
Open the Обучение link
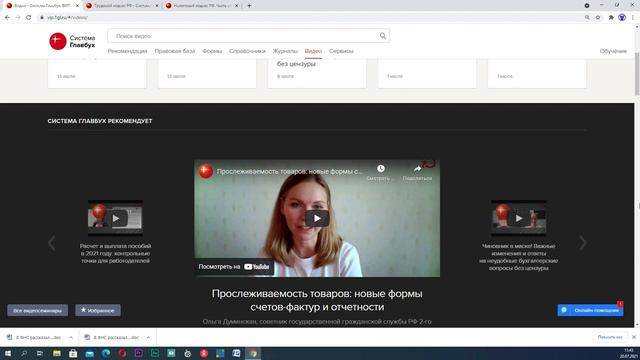tap(613, 51)
